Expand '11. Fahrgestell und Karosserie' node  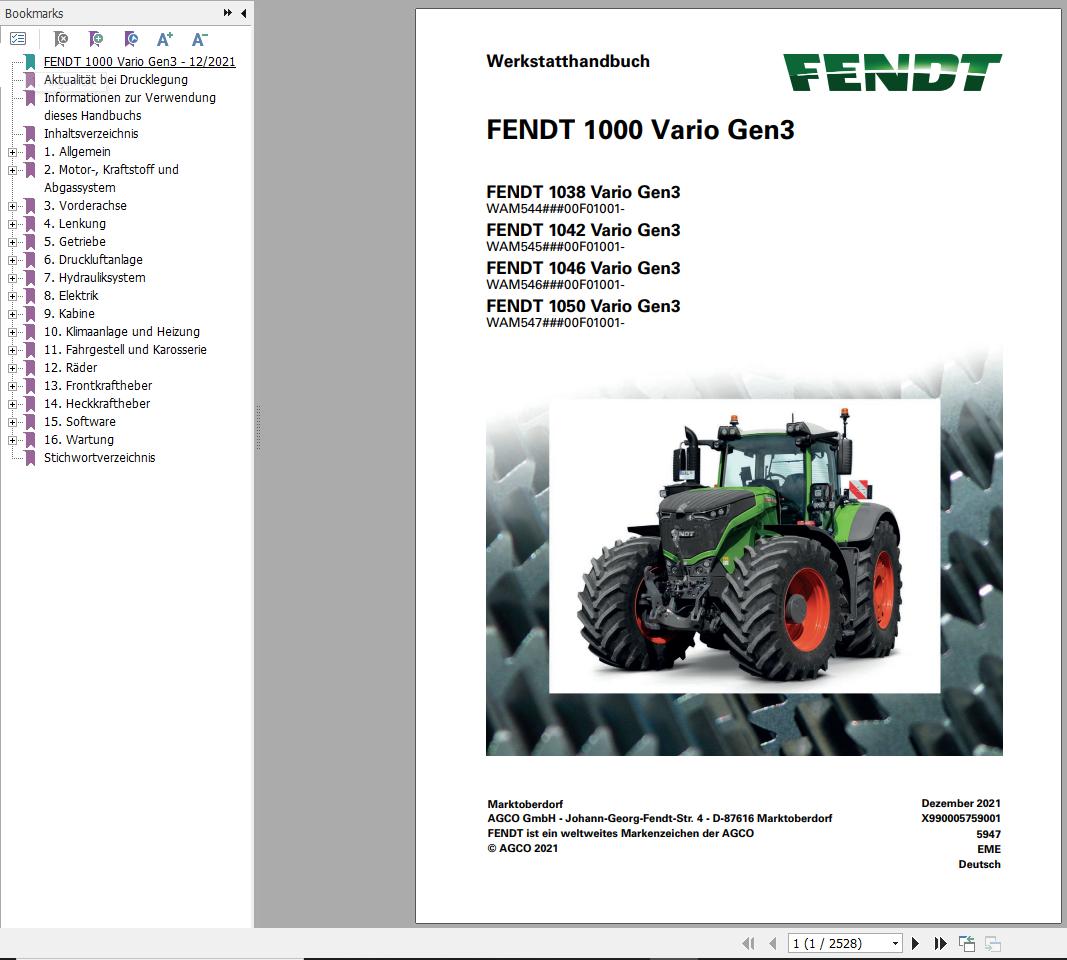click(x=12, y=350)
